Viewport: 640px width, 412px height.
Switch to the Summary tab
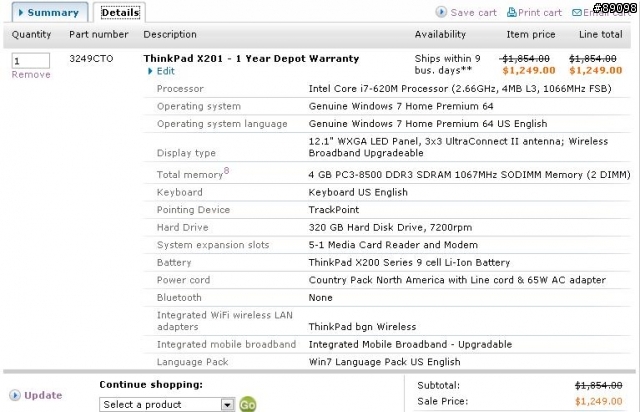[x=49, y=12]
